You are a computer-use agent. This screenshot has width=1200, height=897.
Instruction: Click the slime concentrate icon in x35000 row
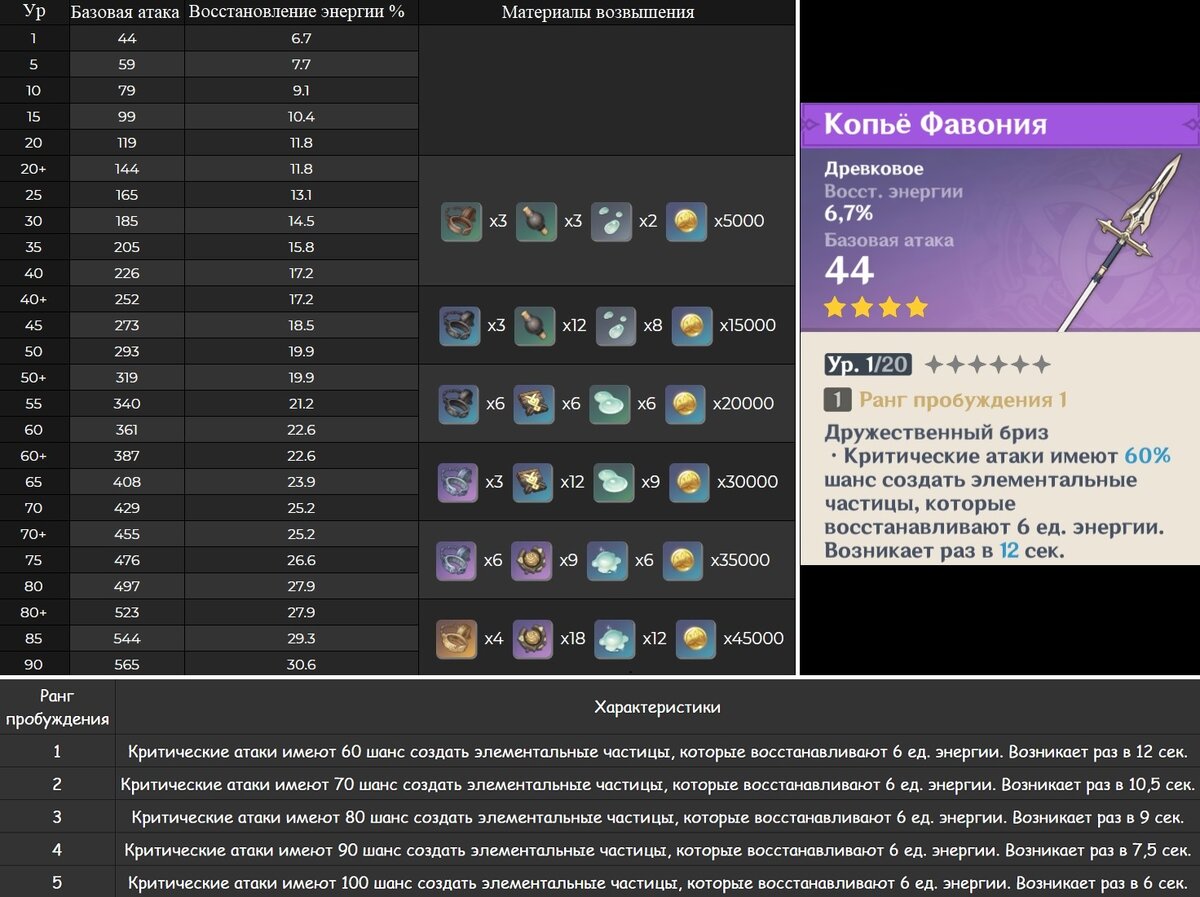point(608,560)
